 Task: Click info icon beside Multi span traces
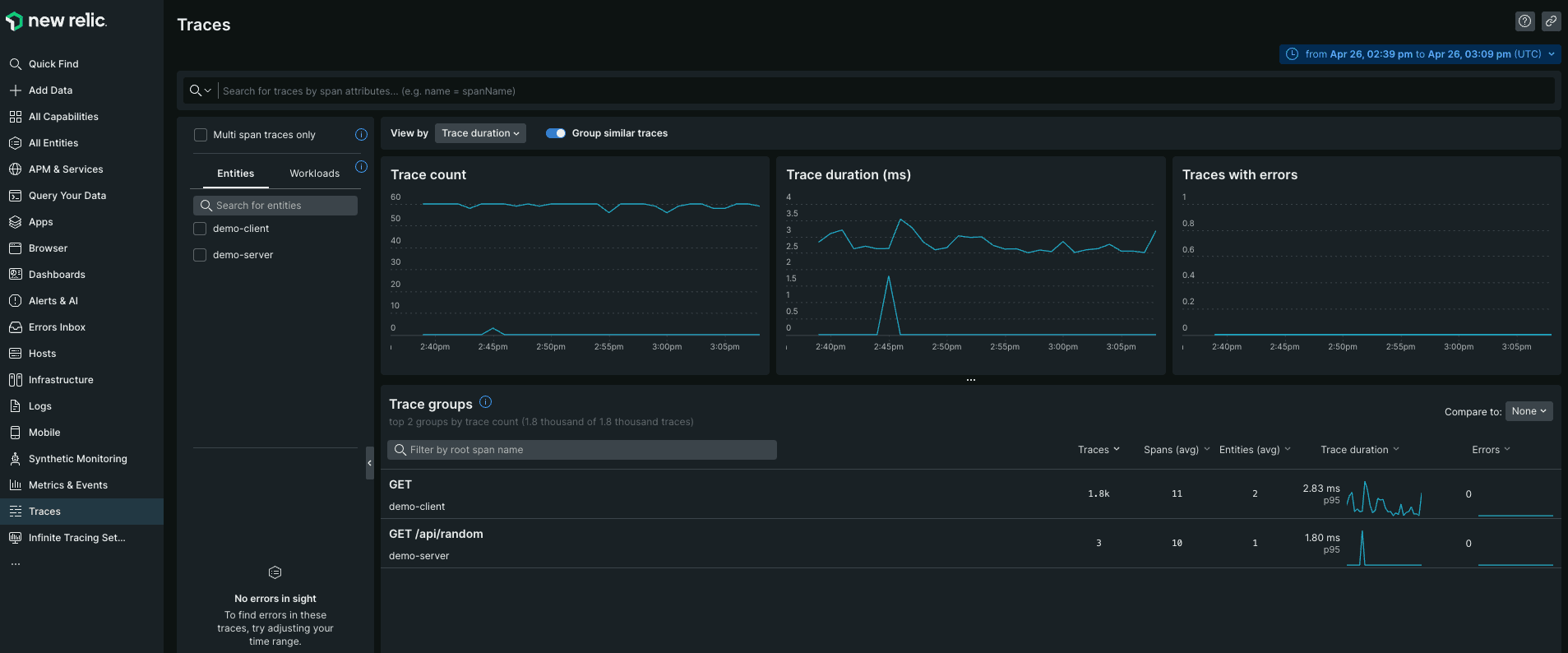[361, 135]
